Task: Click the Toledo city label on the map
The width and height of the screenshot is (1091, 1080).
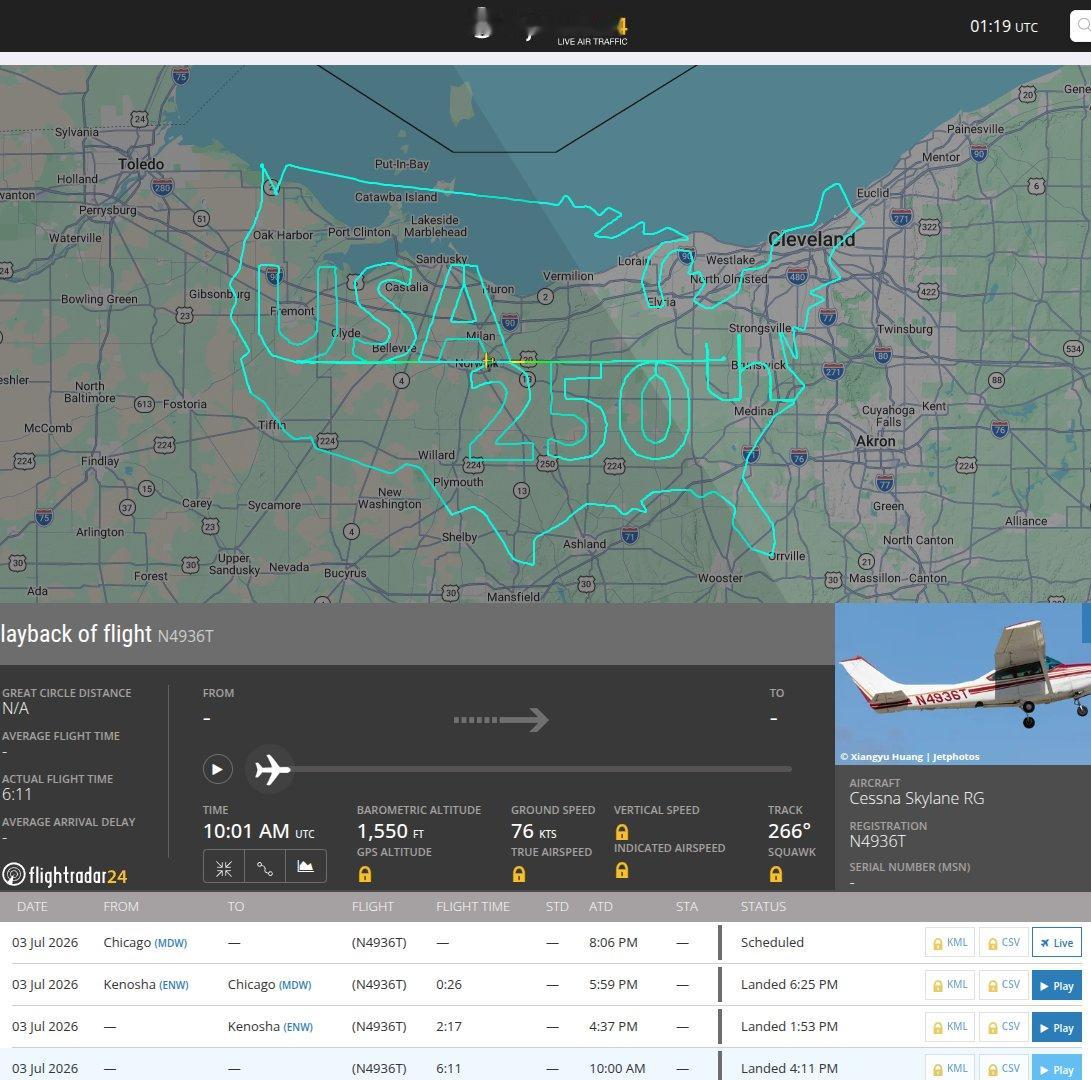Action: tap(141, 164)
